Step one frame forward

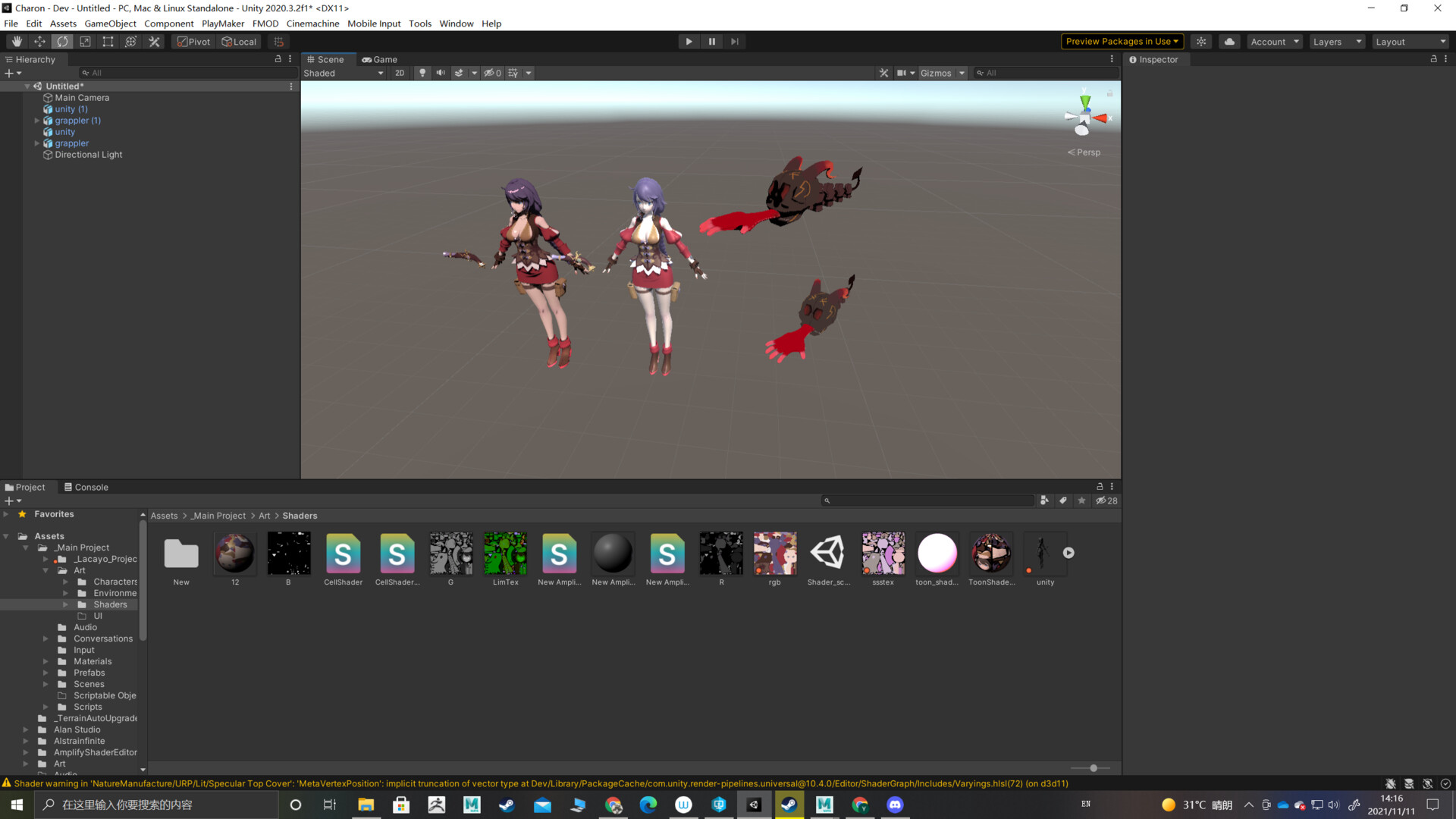(734, 42)
